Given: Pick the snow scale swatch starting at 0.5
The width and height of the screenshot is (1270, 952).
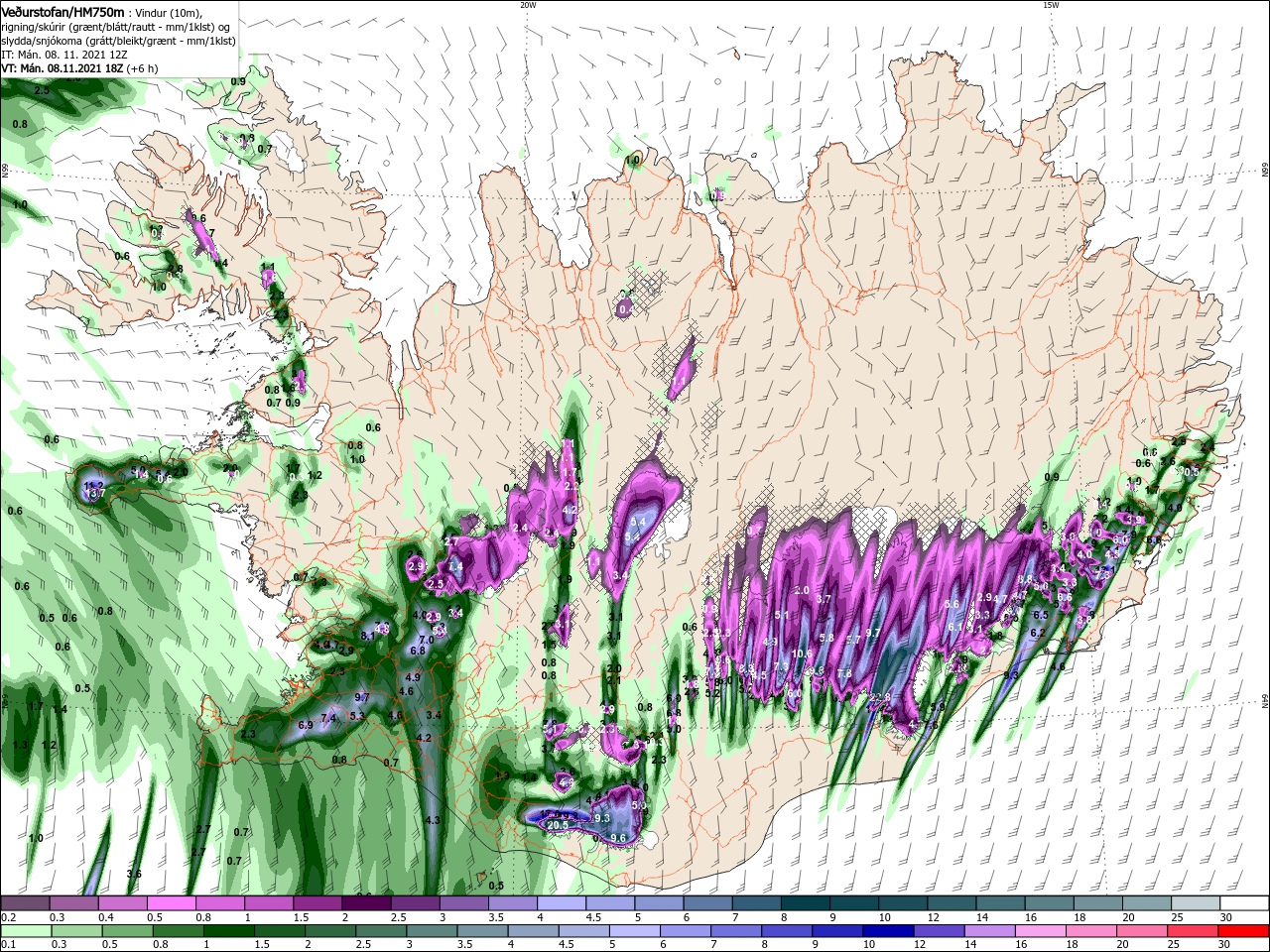Looking at the screenshot, I should [172, 903].
